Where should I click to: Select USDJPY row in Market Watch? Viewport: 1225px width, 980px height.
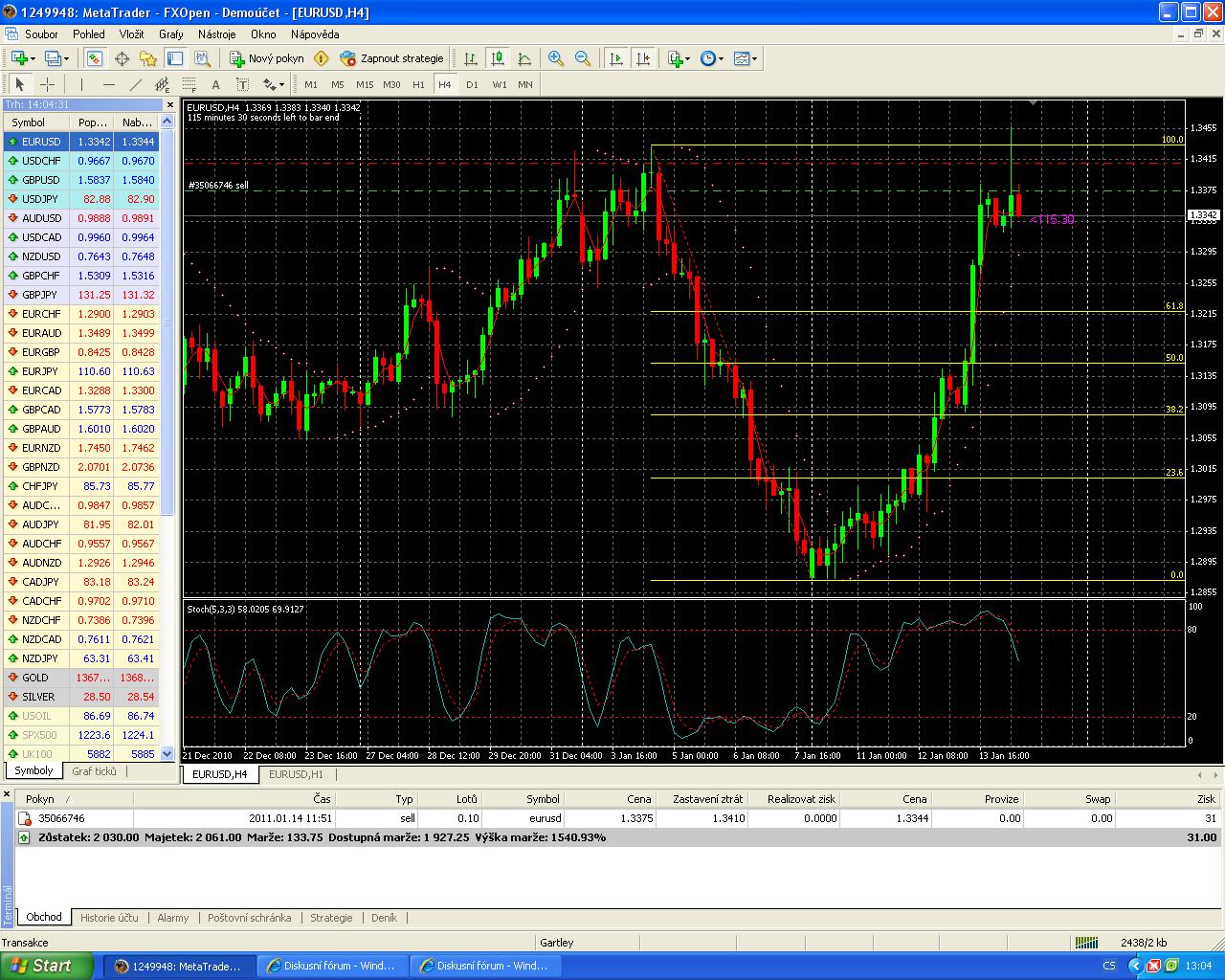pyautogui.click(x=81, y=199)
